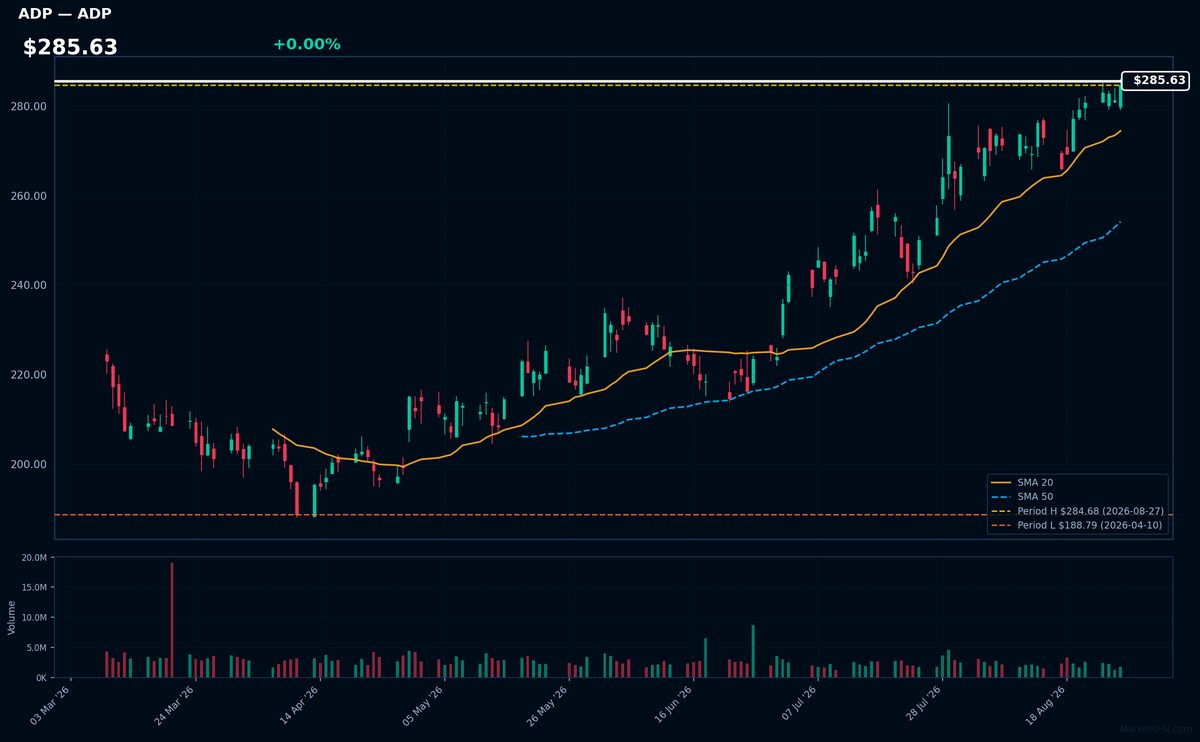This screenshot has height=742, width=1200.
Task: Click the +0.00% change value
Action: 306,44
